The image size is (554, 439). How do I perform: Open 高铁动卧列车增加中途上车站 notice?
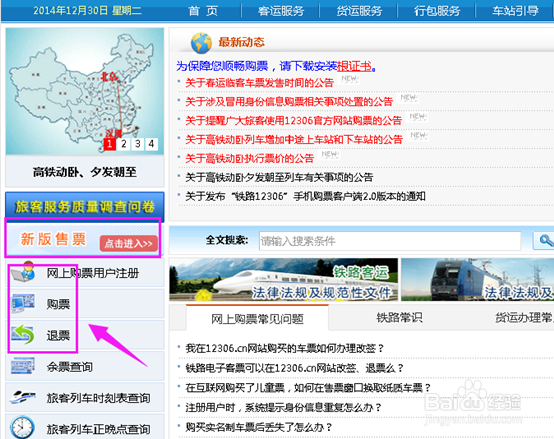[294, 140]
